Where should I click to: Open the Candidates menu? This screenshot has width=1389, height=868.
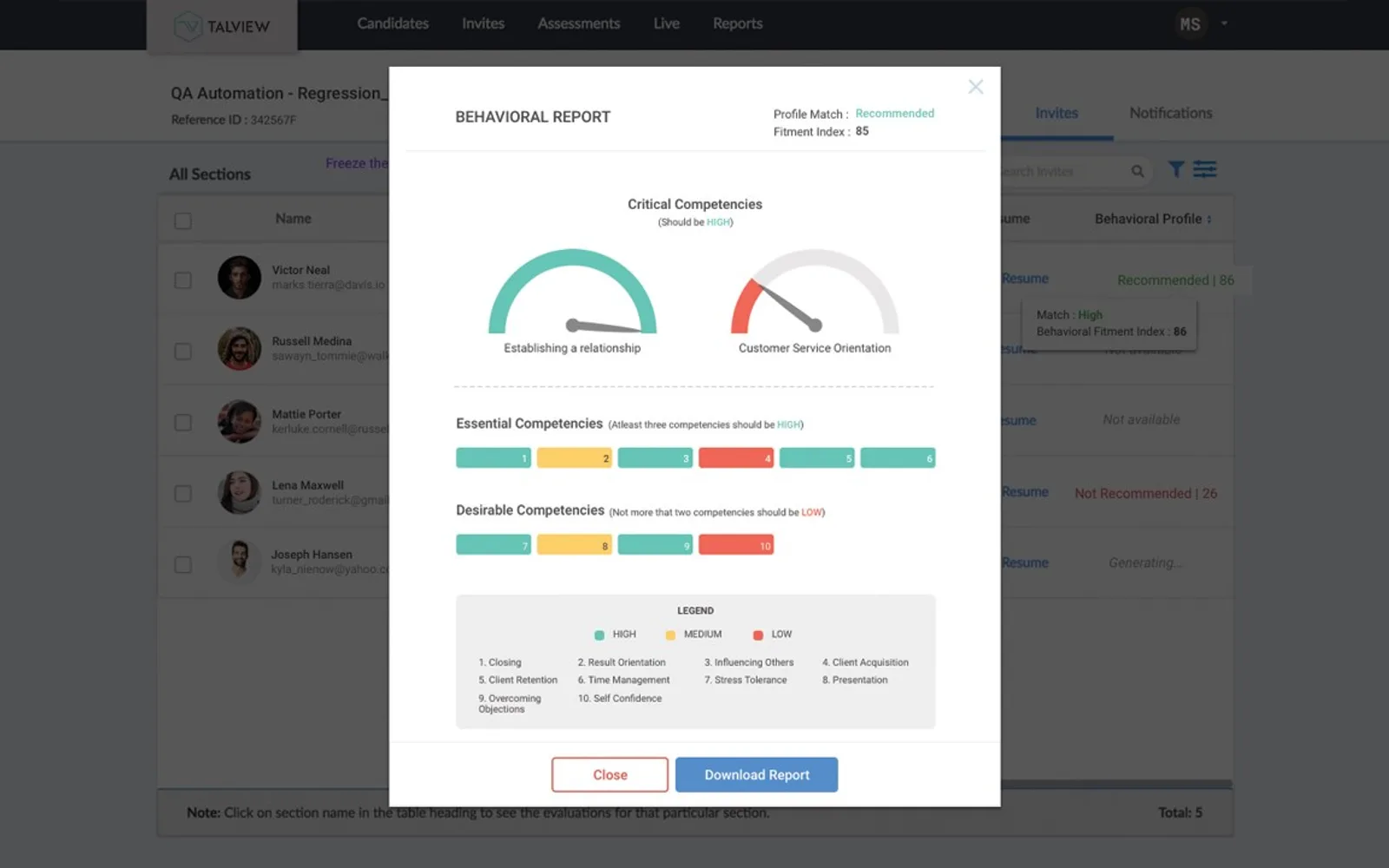pos(392,23)
